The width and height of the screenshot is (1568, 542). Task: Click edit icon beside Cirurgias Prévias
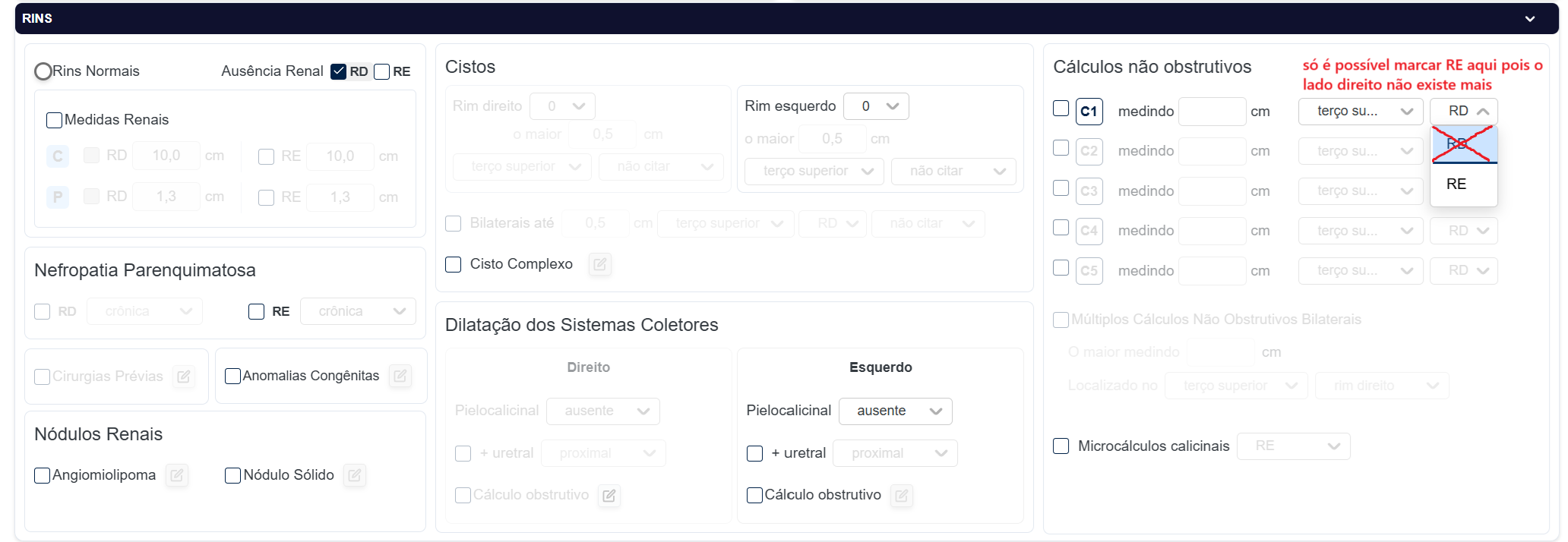[x=184, y=377]
